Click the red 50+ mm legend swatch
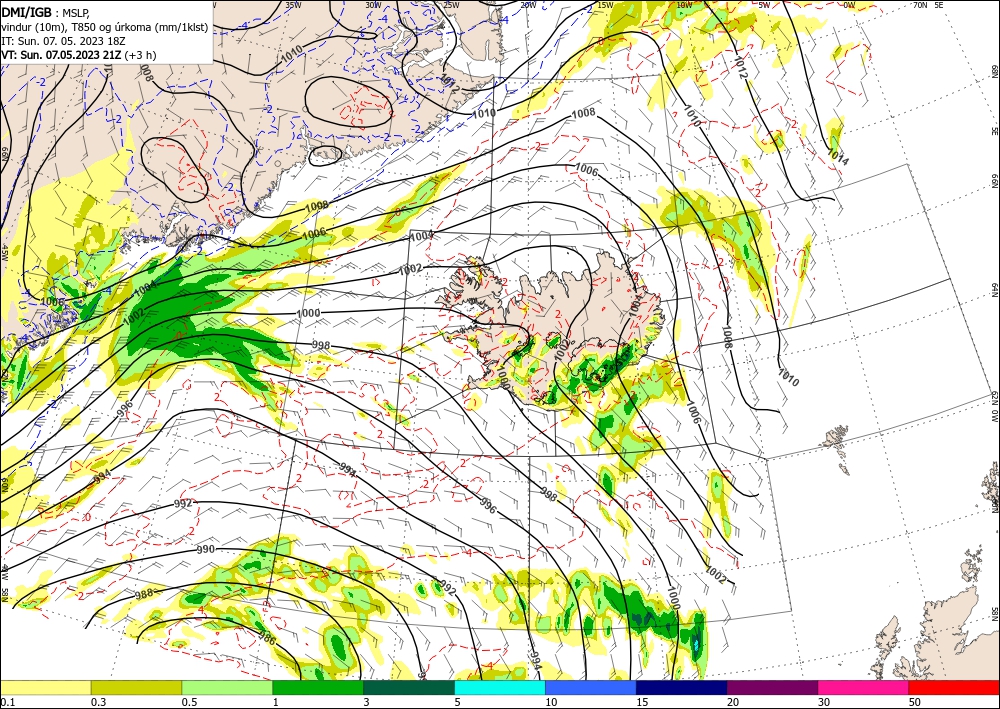Viewport: 1000px width, 709px height. (954, 687)
